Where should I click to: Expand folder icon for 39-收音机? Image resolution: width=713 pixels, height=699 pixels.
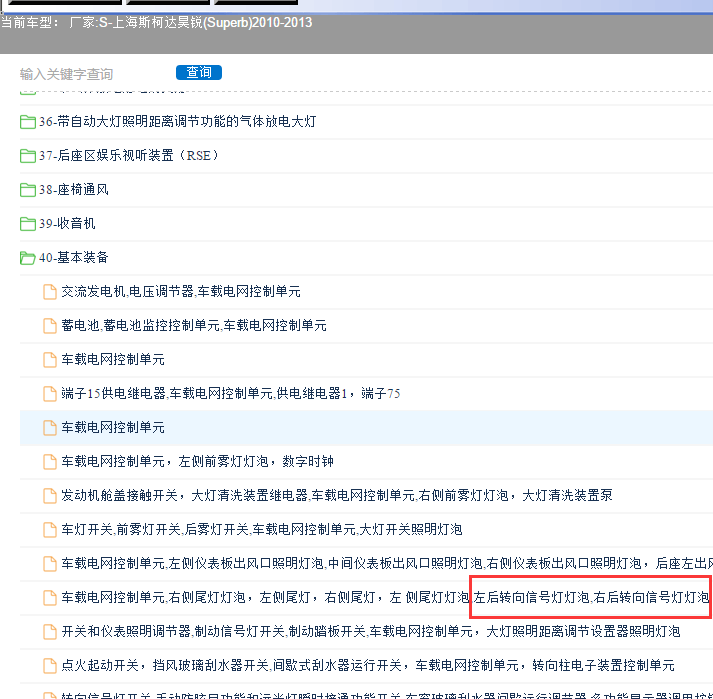click(28, 224)
